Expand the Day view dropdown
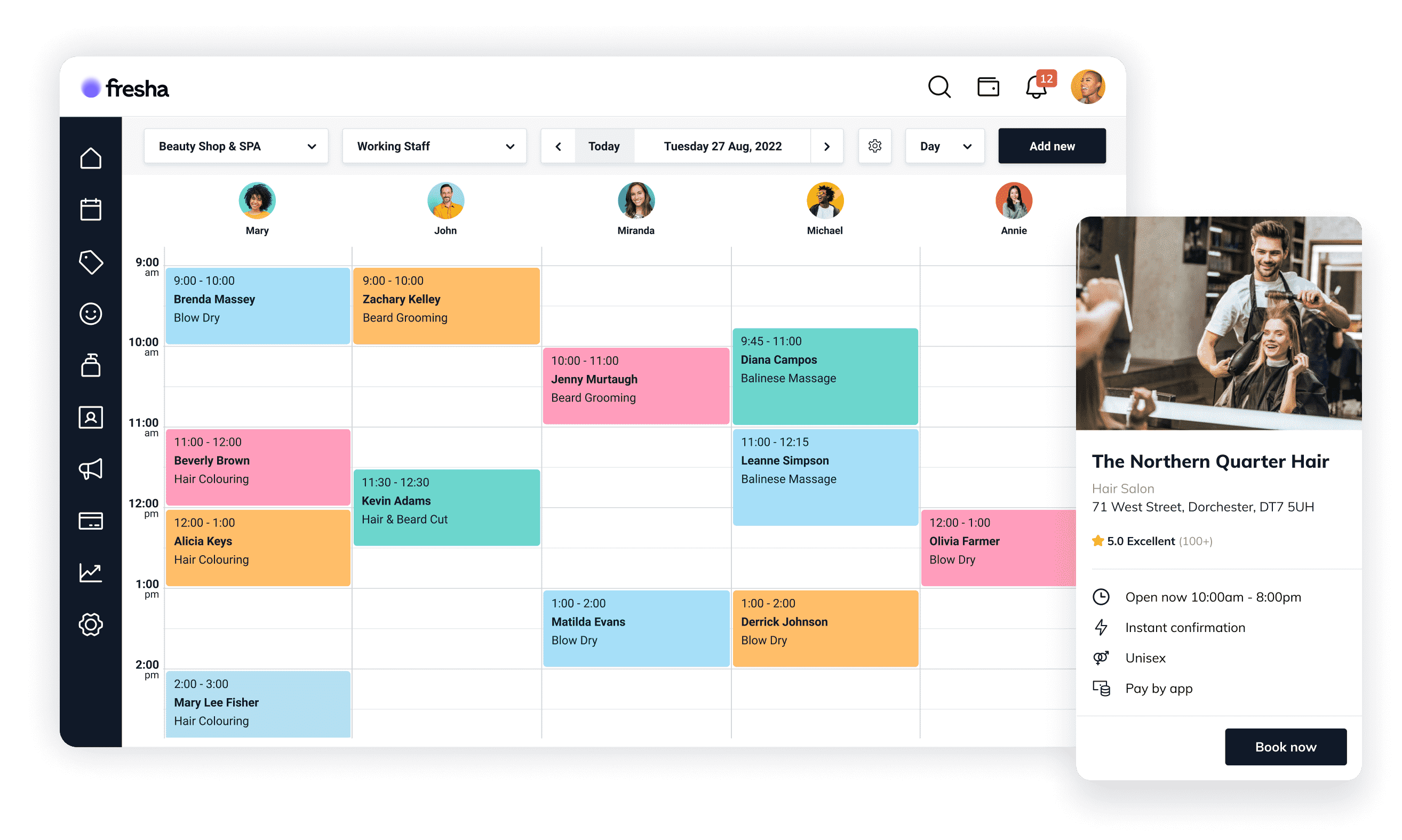The image size is (1402, 840). pos(944,146)
